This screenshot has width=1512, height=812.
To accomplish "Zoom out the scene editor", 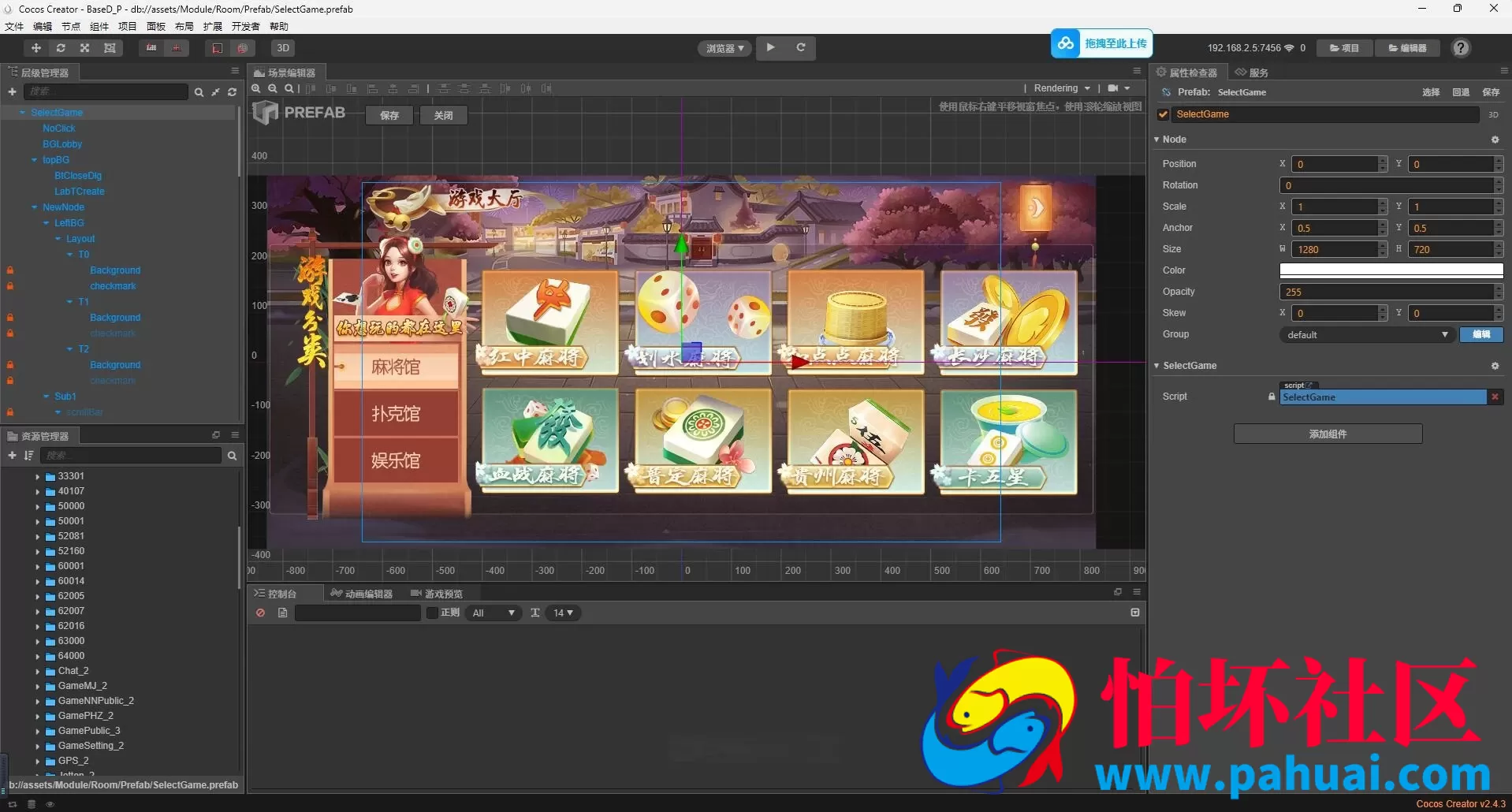I will point(273,88).
